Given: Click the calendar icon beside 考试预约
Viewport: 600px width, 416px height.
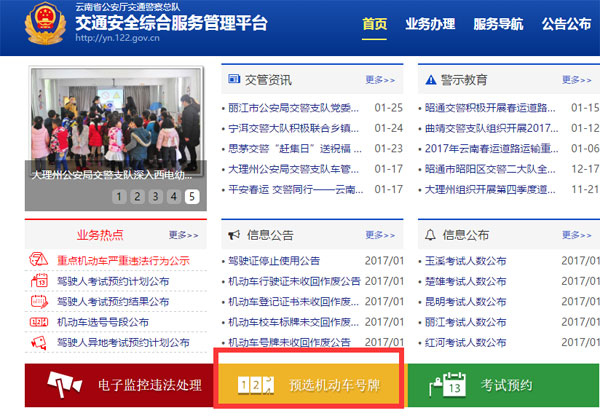Looking at the screenshot, I should coord(455,386).
